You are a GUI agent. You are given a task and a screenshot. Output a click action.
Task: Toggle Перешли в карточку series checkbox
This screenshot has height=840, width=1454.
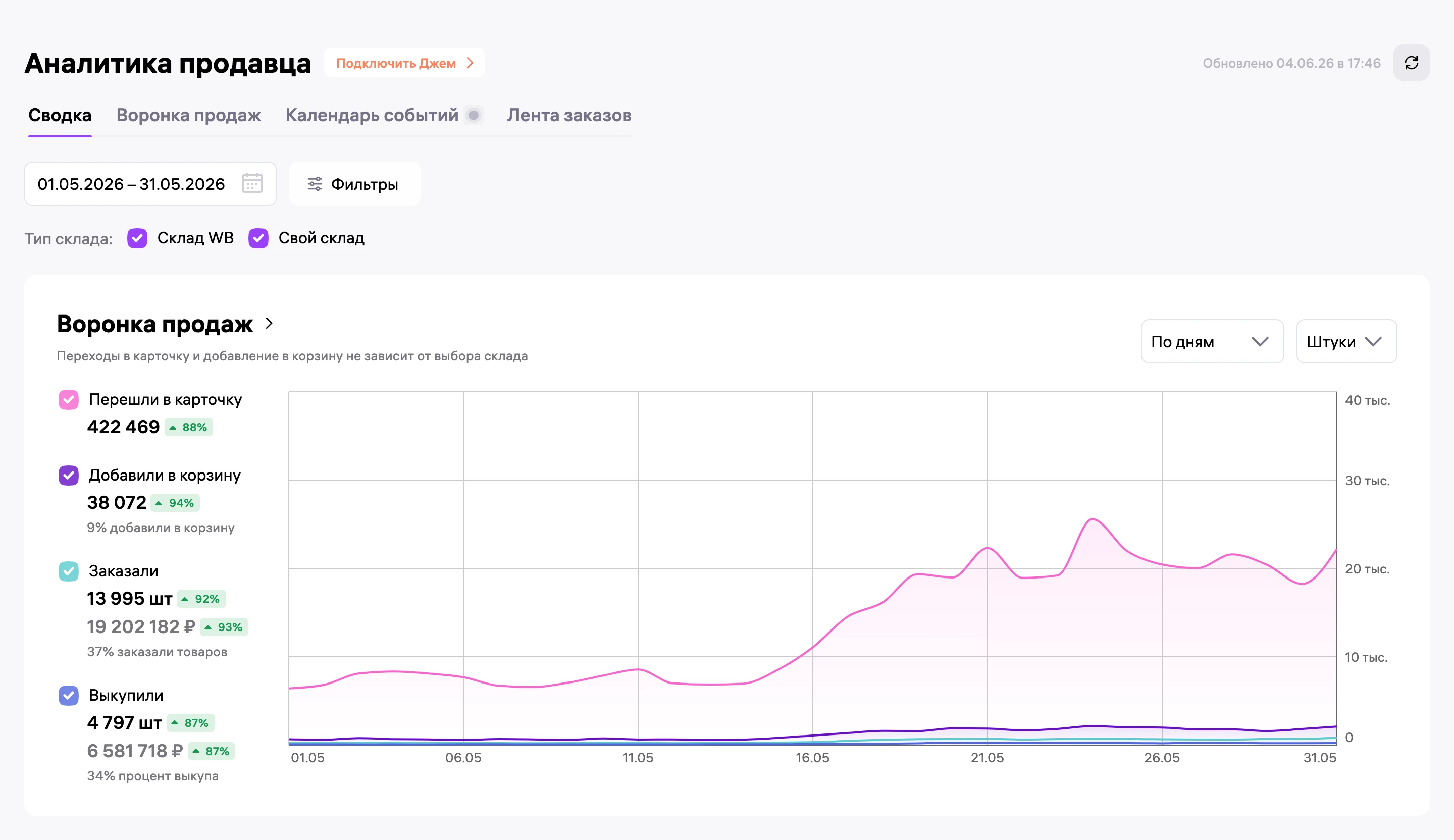pos(69,400)
